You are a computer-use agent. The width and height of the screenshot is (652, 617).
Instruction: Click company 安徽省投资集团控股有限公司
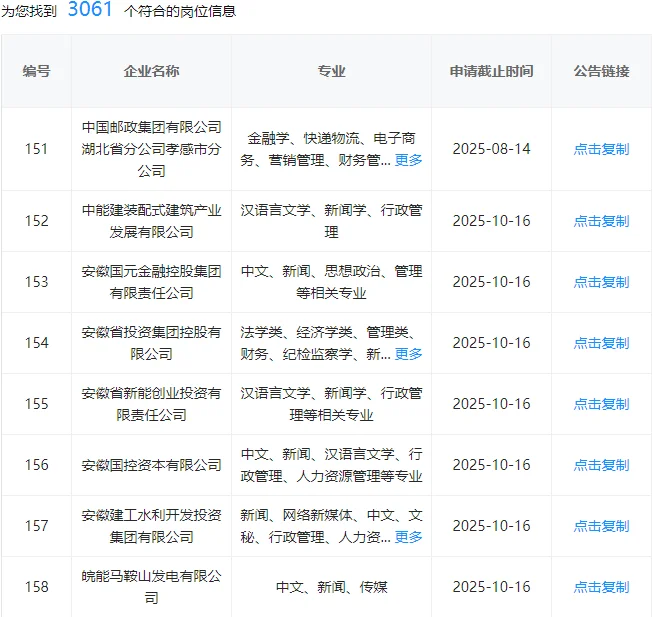151,343
